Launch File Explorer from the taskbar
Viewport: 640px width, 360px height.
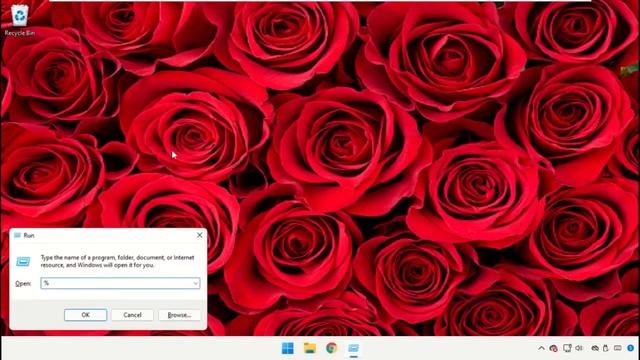point(310,348)
